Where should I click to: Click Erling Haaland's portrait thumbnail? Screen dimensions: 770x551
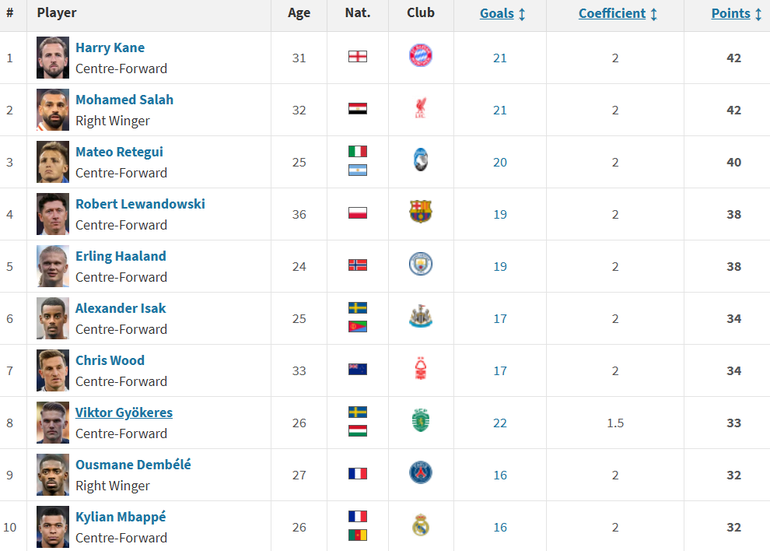pos(53,266)
